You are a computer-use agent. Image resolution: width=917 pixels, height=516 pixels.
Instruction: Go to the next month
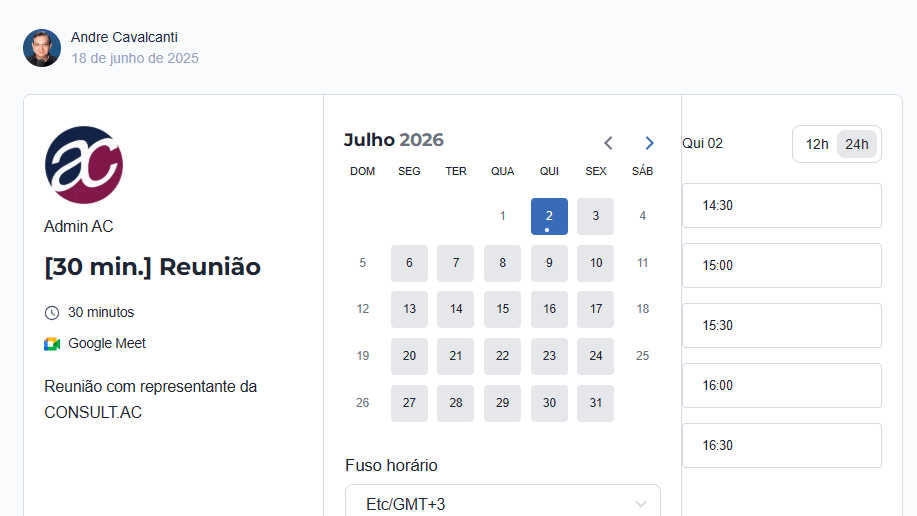pyautogui.click(x=649, y=143)
